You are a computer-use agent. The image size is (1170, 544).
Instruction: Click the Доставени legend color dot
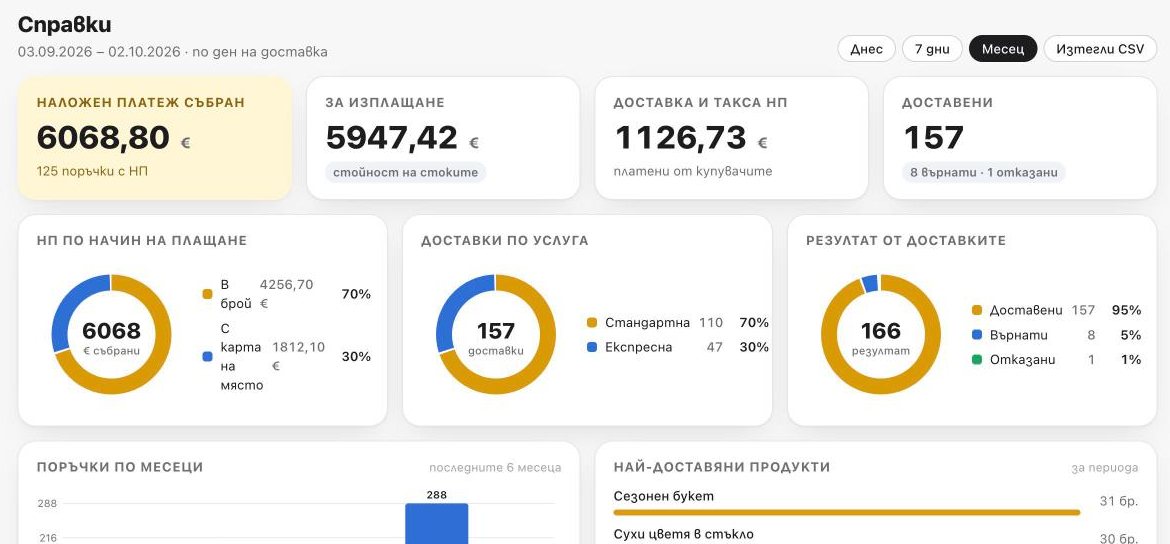pos(977,310)
